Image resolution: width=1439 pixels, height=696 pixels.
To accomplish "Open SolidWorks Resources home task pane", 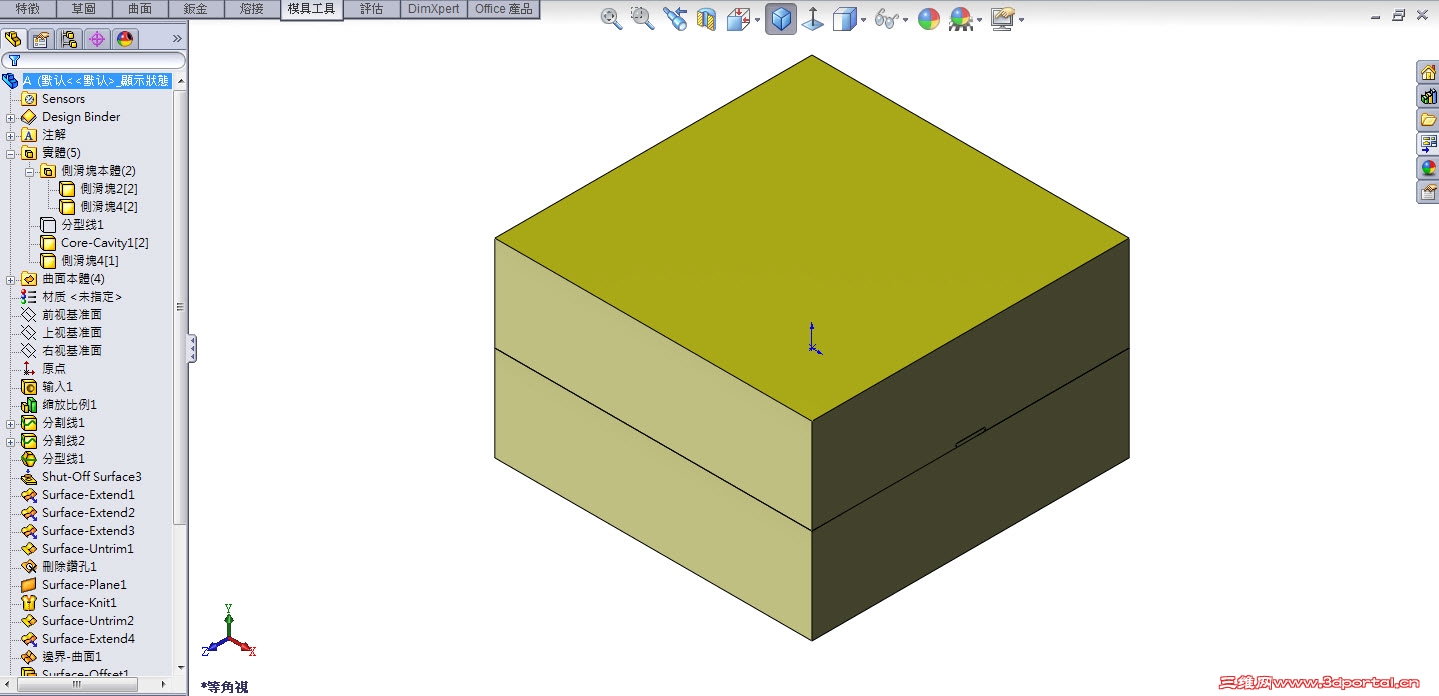I will 1428,72.
